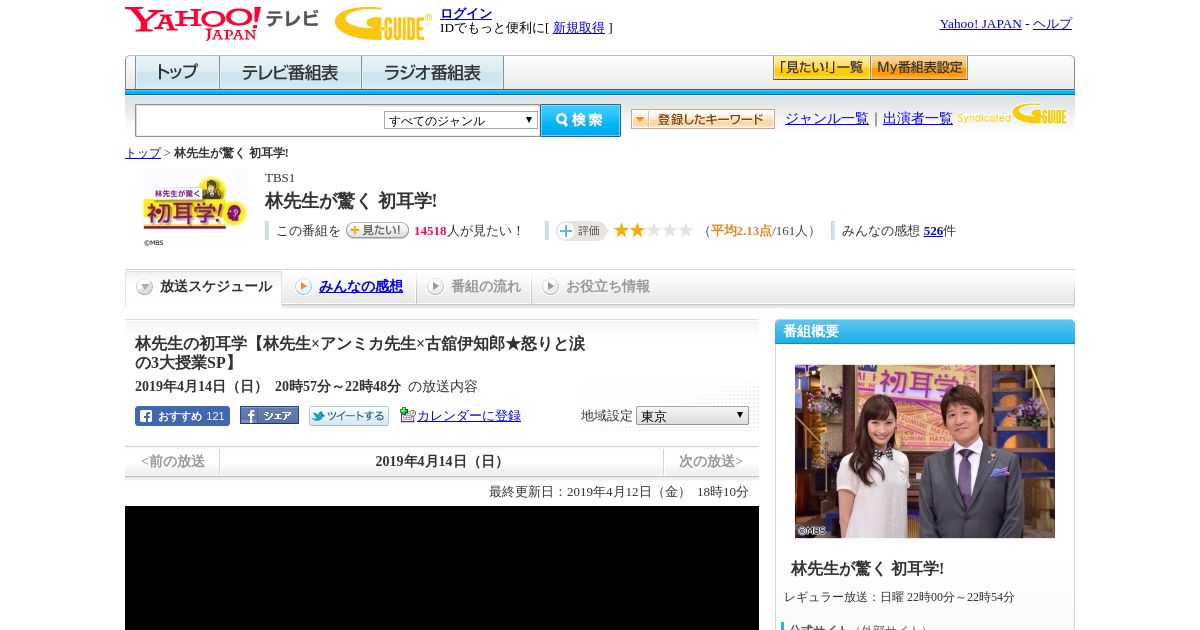The image size is (1200, 630).
Task: Select the 番組の流れ tab
Action: click(x=474, y=287)
